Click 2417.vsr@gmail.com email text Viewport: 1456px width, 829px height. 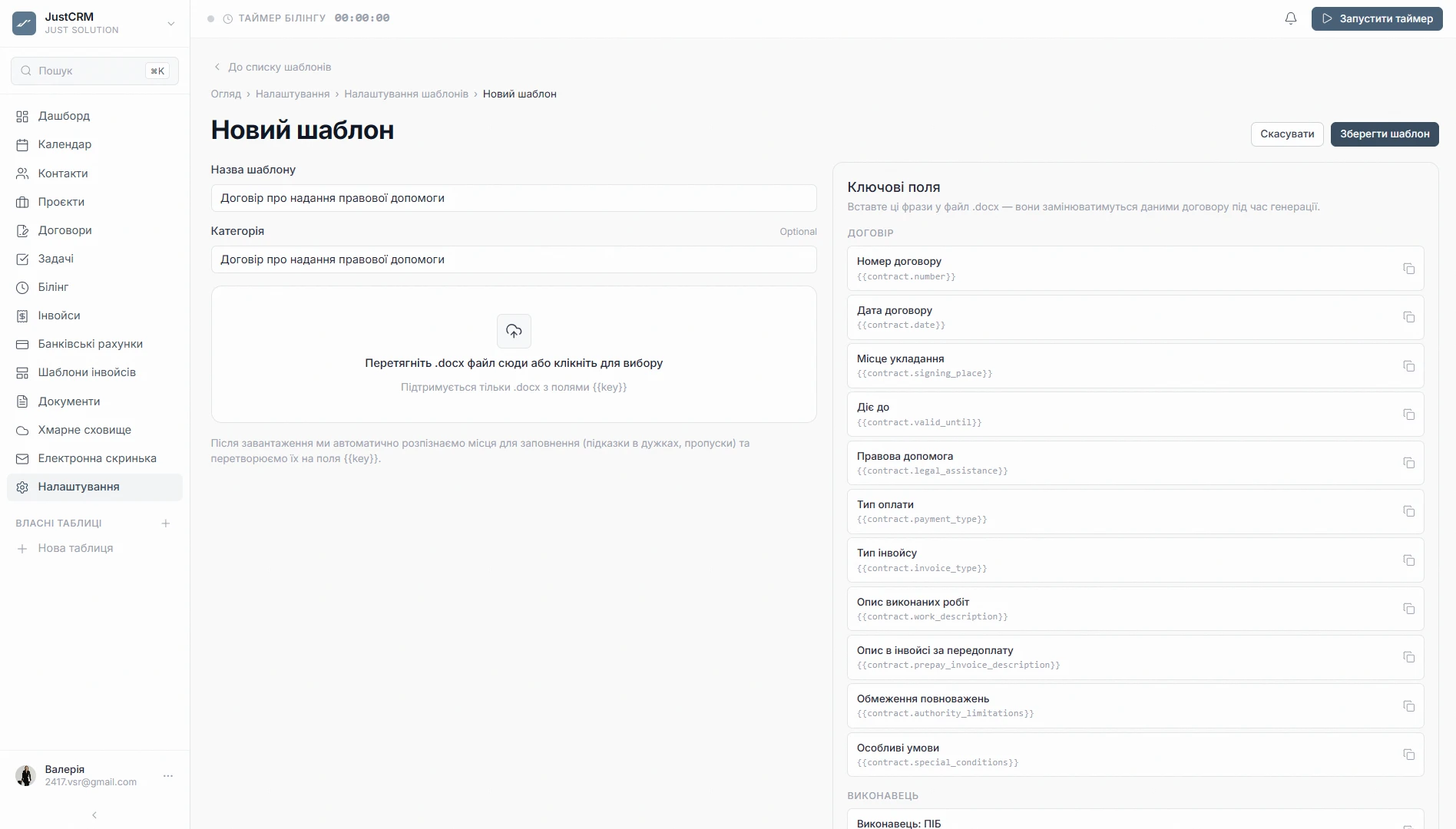tap(91, 782)
